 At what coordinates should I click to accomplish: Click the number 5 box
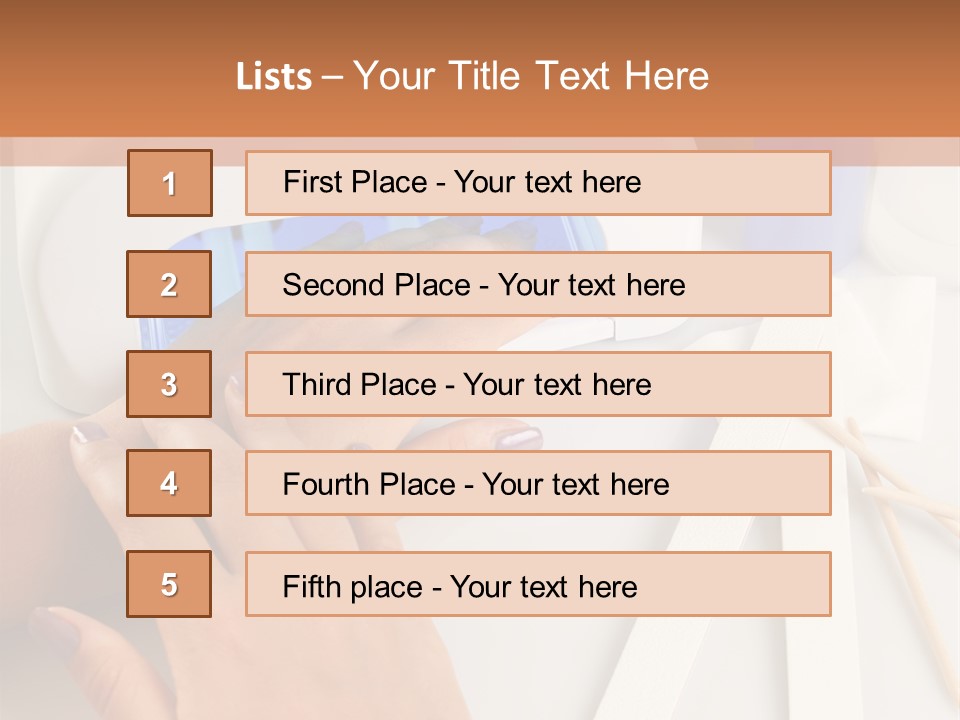pyautogui.click(x=169, y=584)
